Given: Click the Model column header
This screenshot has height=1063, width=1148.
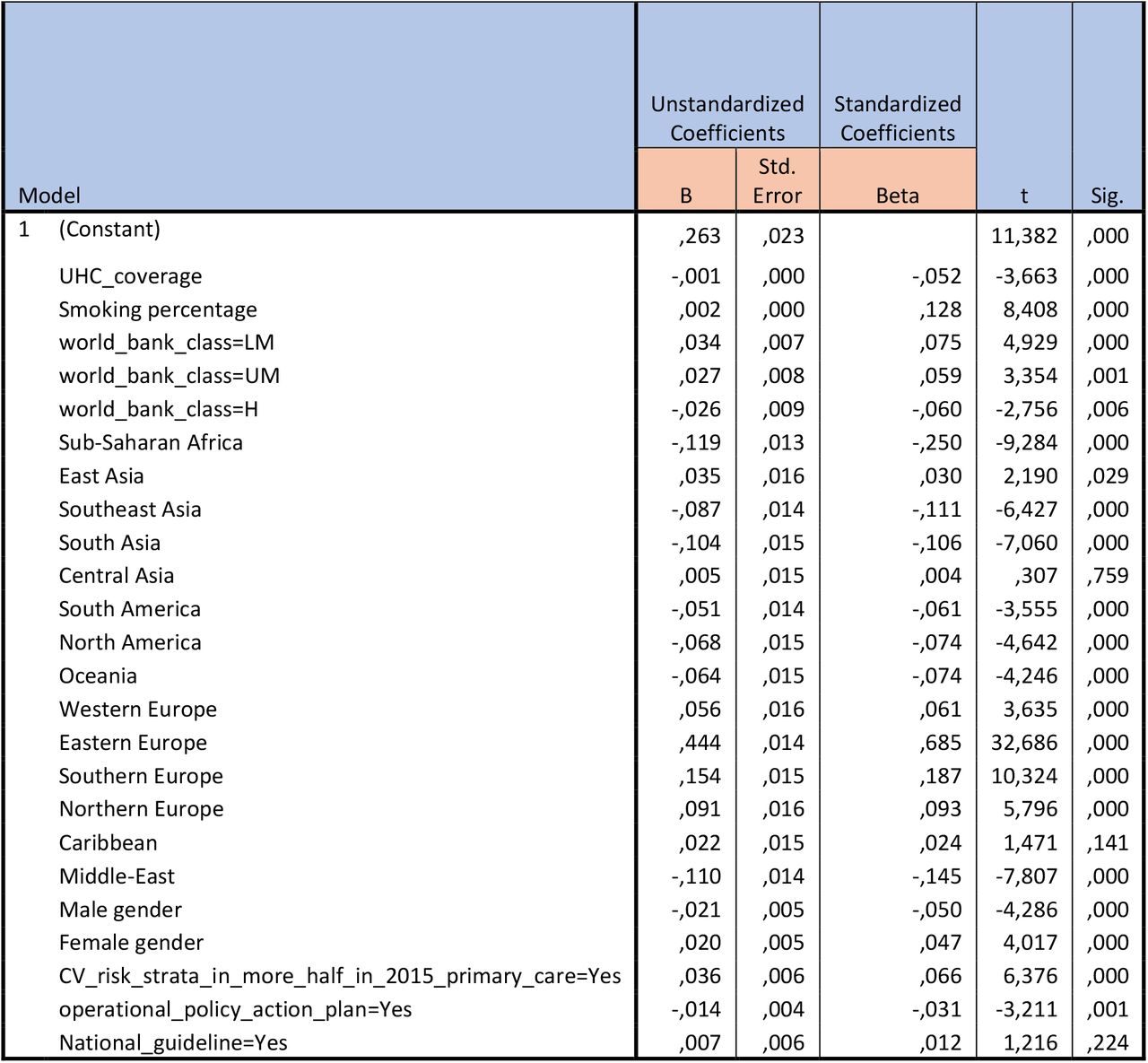Looking at the screenshot, I should [x=49, y=196].
